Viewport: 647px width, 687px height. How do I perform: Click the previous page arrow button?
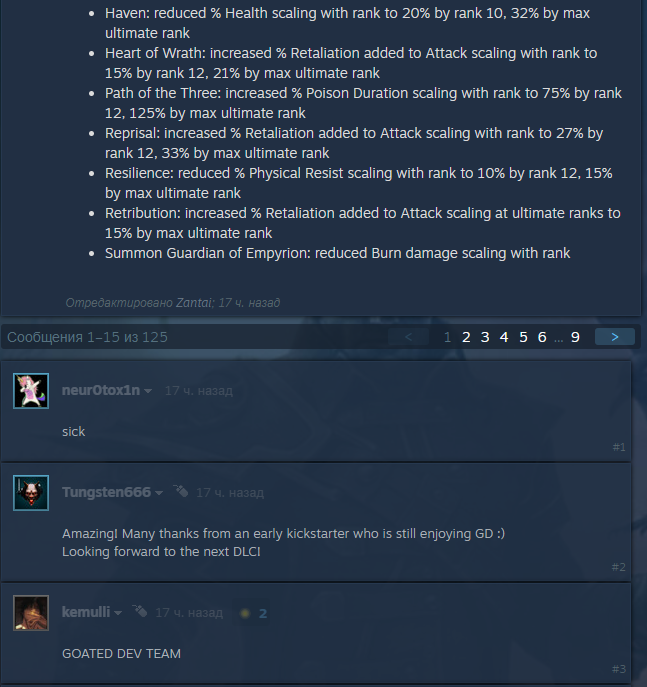point(408,336)
